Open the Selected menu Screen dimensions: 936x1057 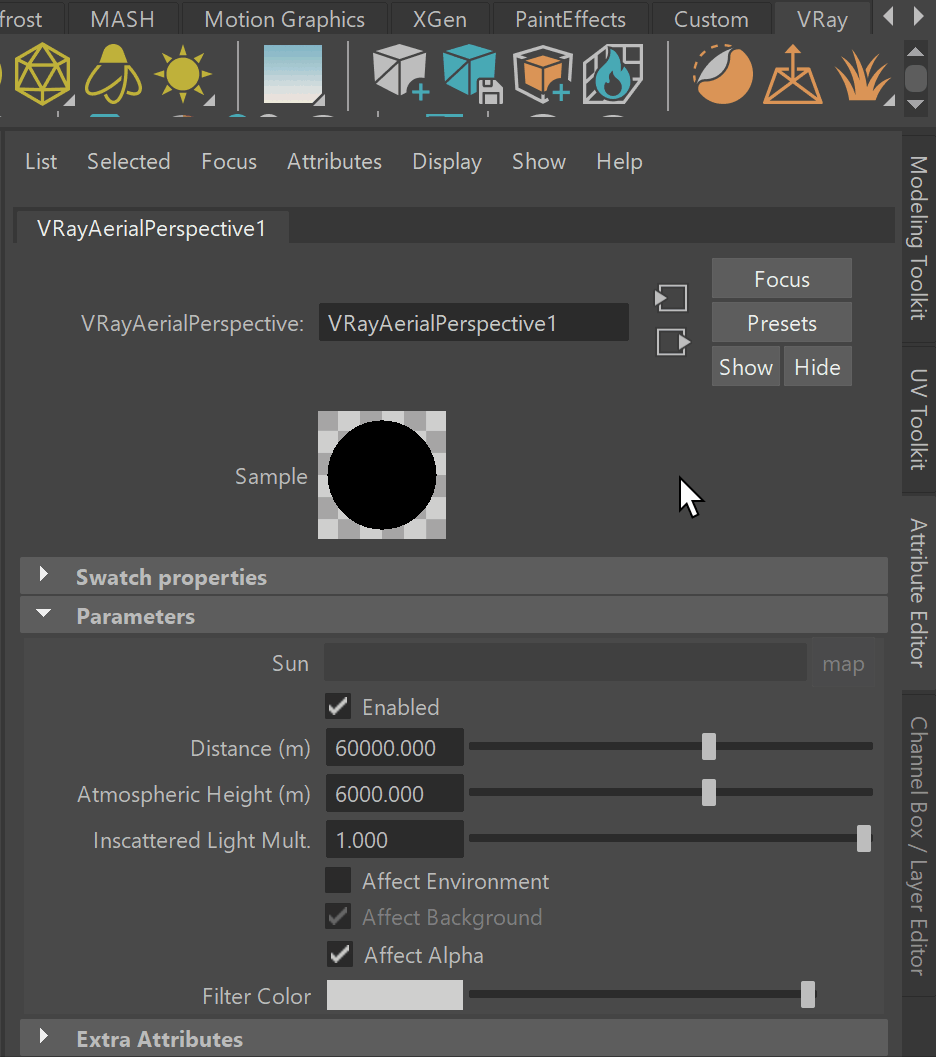pyautogui.click(x=129, y=162)
